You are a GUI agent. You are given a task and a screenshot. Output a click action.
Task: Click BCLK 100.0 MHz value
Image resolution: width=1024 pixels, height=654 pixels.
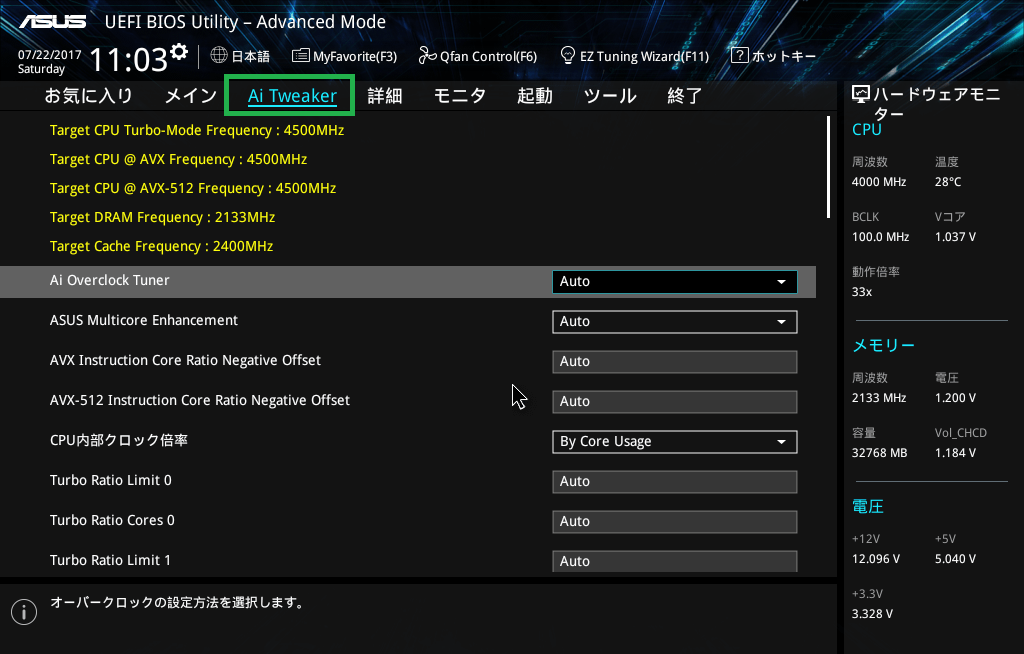tap(880, 237)
